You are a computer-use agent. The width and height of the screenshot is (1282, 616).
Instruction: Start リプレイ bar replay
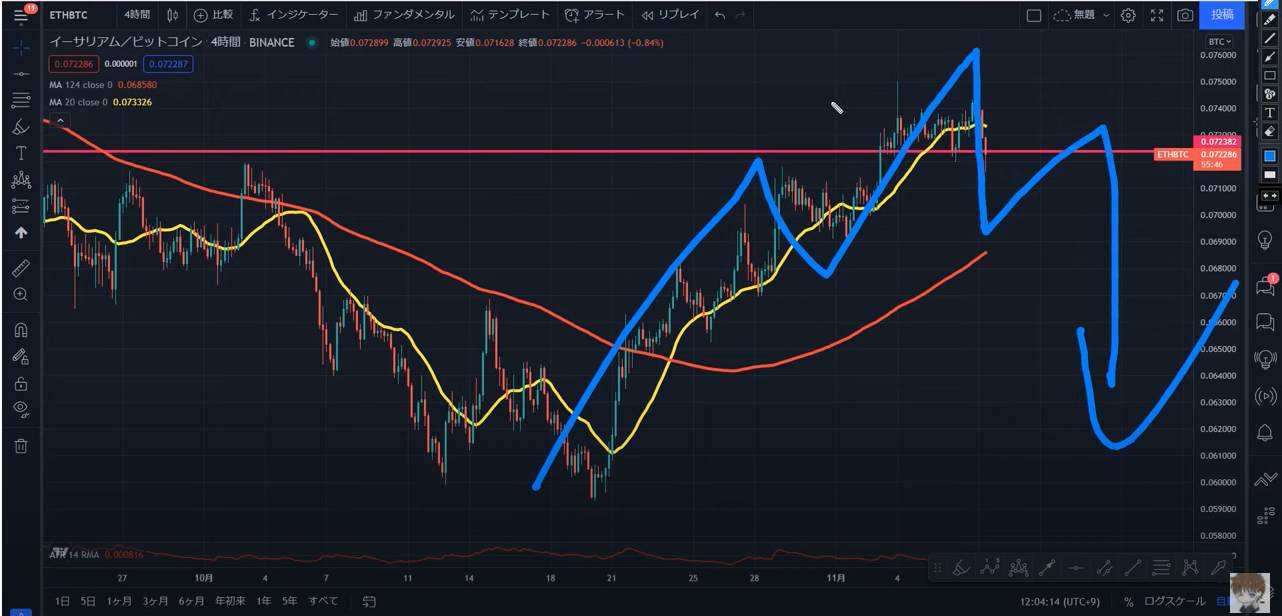tap(670, 15)
